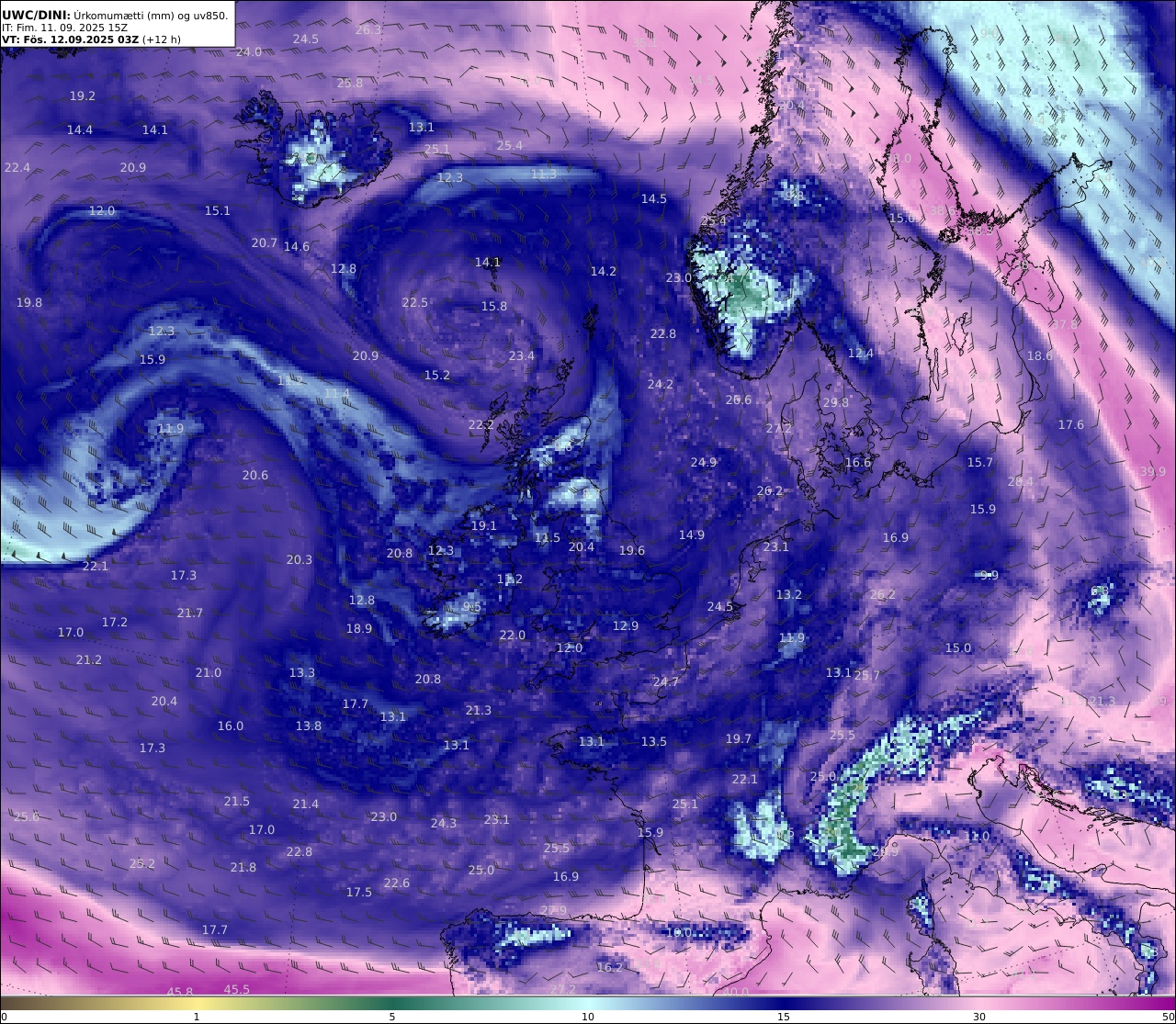
Task: Click the 45.5 value label
Action: click(x=237, y=990)
